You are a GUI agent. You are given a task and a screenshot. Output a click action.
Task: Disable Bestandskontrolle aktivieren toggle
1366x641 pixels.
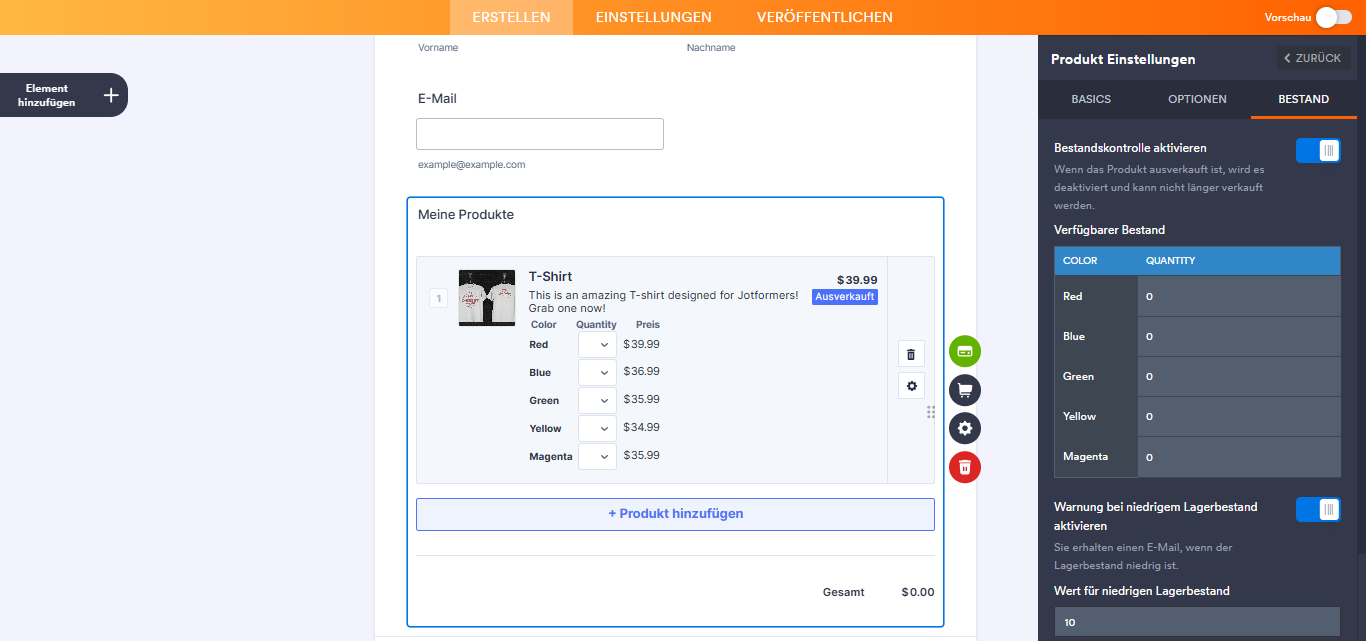(x=1318, y=151)
